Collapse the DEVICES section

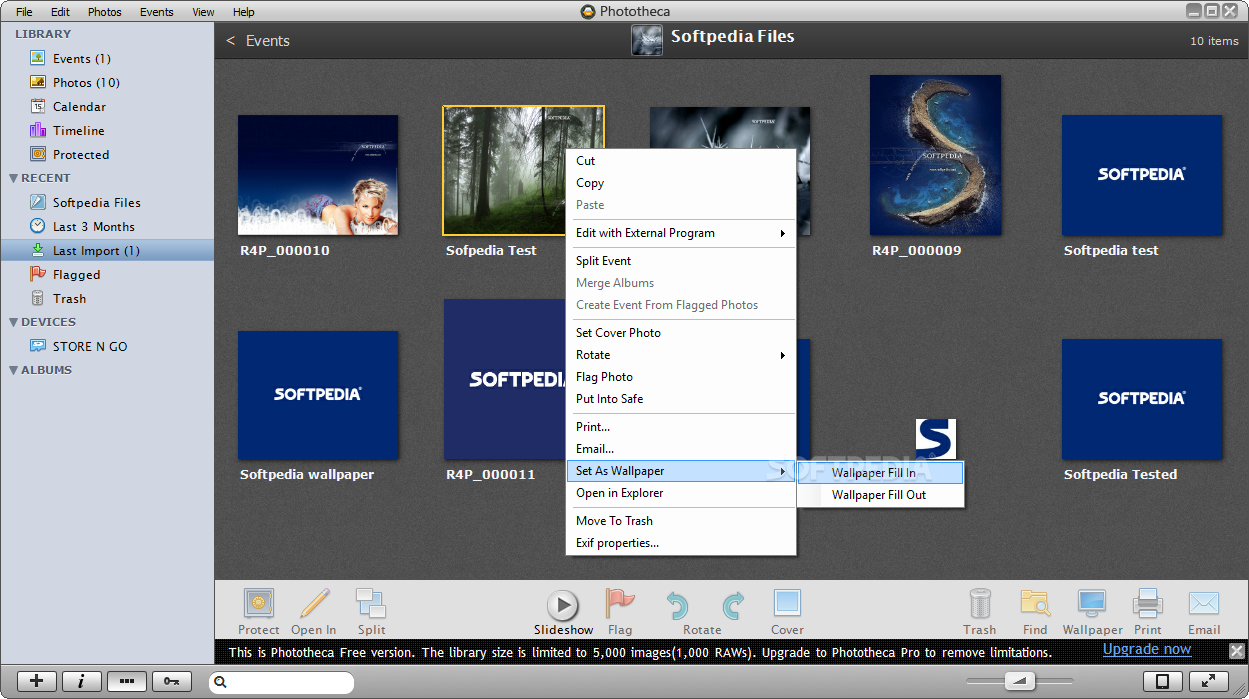pyautogui.click(x=14, y=322)
